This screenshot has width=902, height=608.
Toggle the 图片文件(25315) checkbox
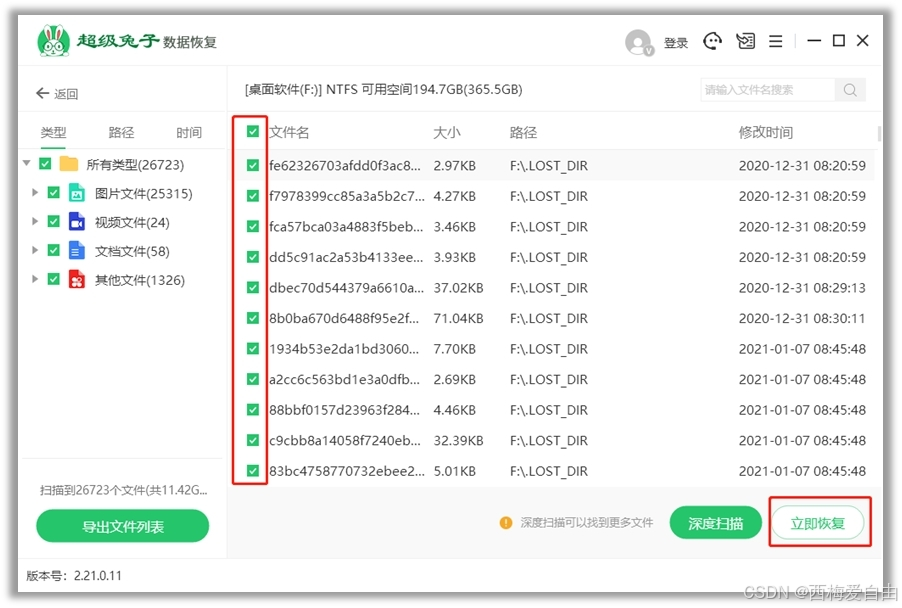pos(53,193)
